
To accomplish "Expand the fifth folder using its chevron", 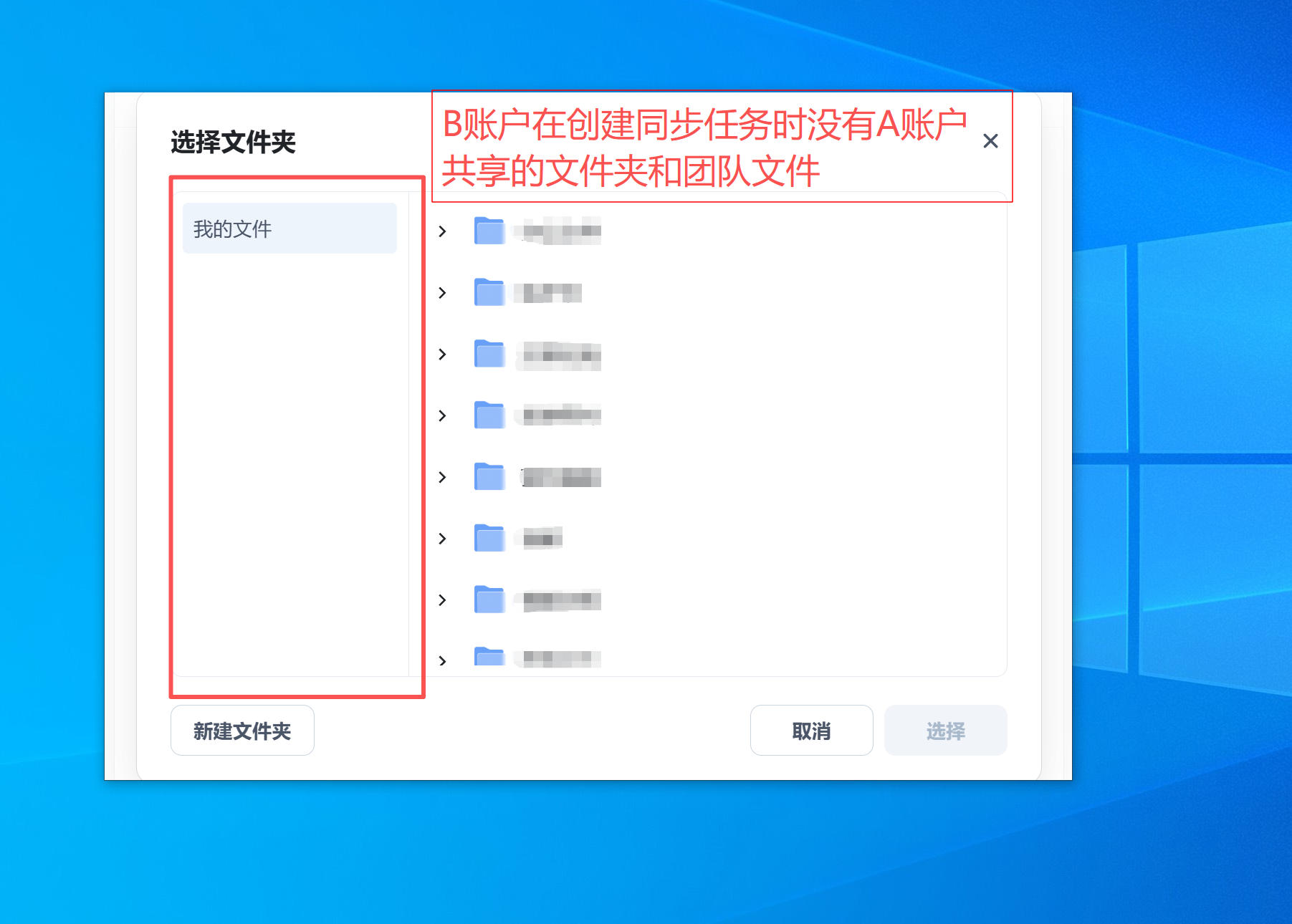I will point(443,477).
